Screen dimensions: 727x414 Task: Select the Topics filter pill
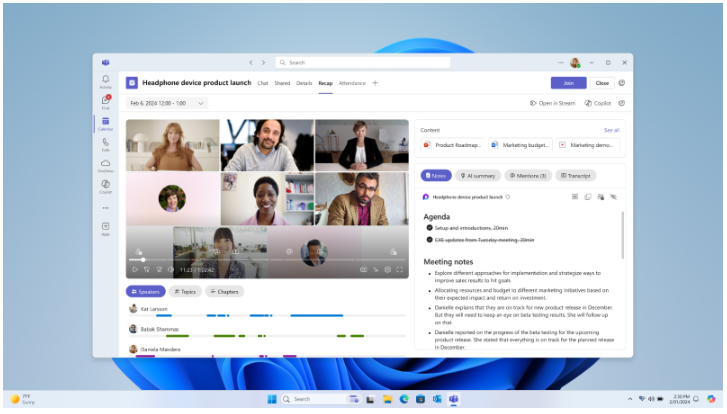pyautogui.click(x=185, y=292)
